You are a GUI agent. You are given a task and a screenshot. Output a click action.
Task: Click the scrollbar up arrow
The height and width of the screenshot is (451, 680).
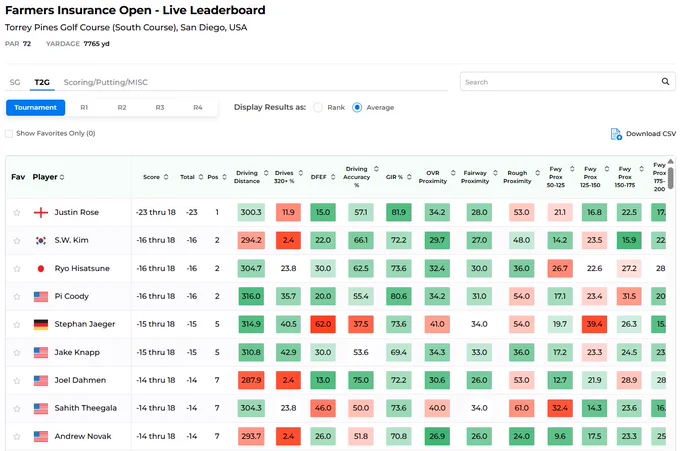[671, 161]
